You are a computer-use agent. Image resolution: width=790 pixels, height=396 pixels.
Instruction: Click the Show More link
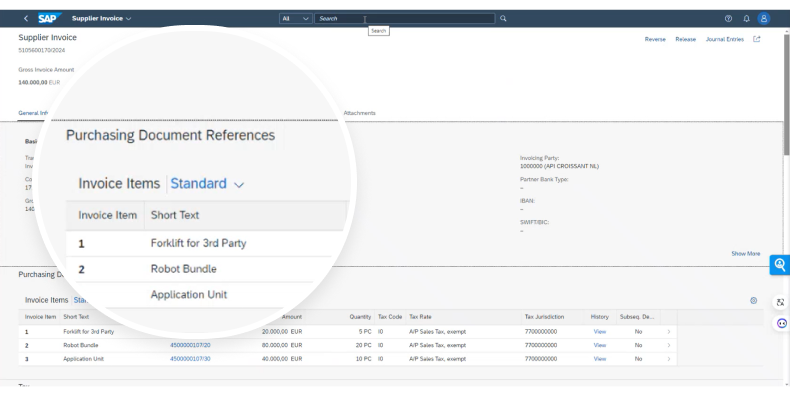pyautogui.click(x=746, y=253)
